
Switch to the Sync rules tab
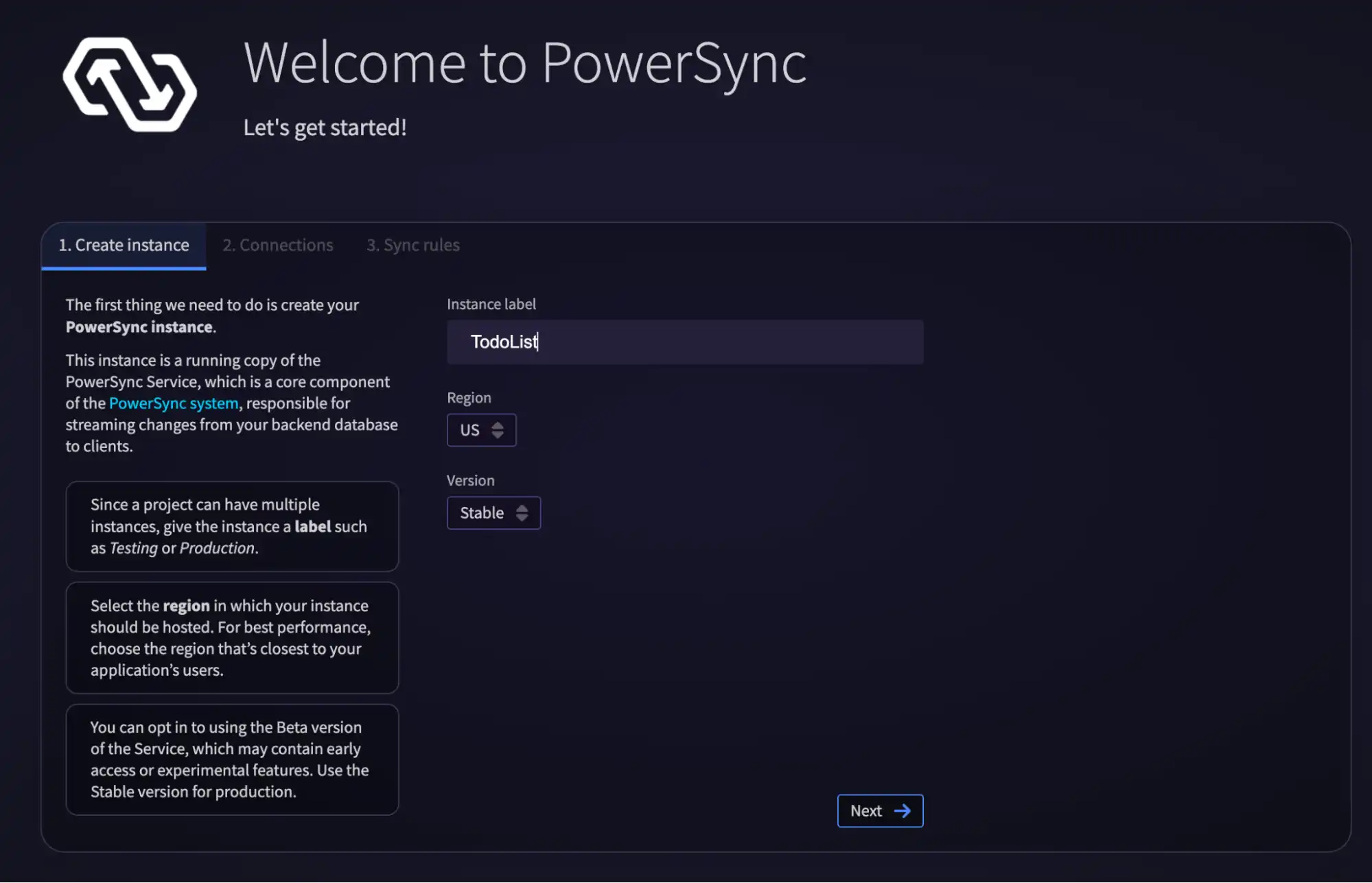coord(412,245)
